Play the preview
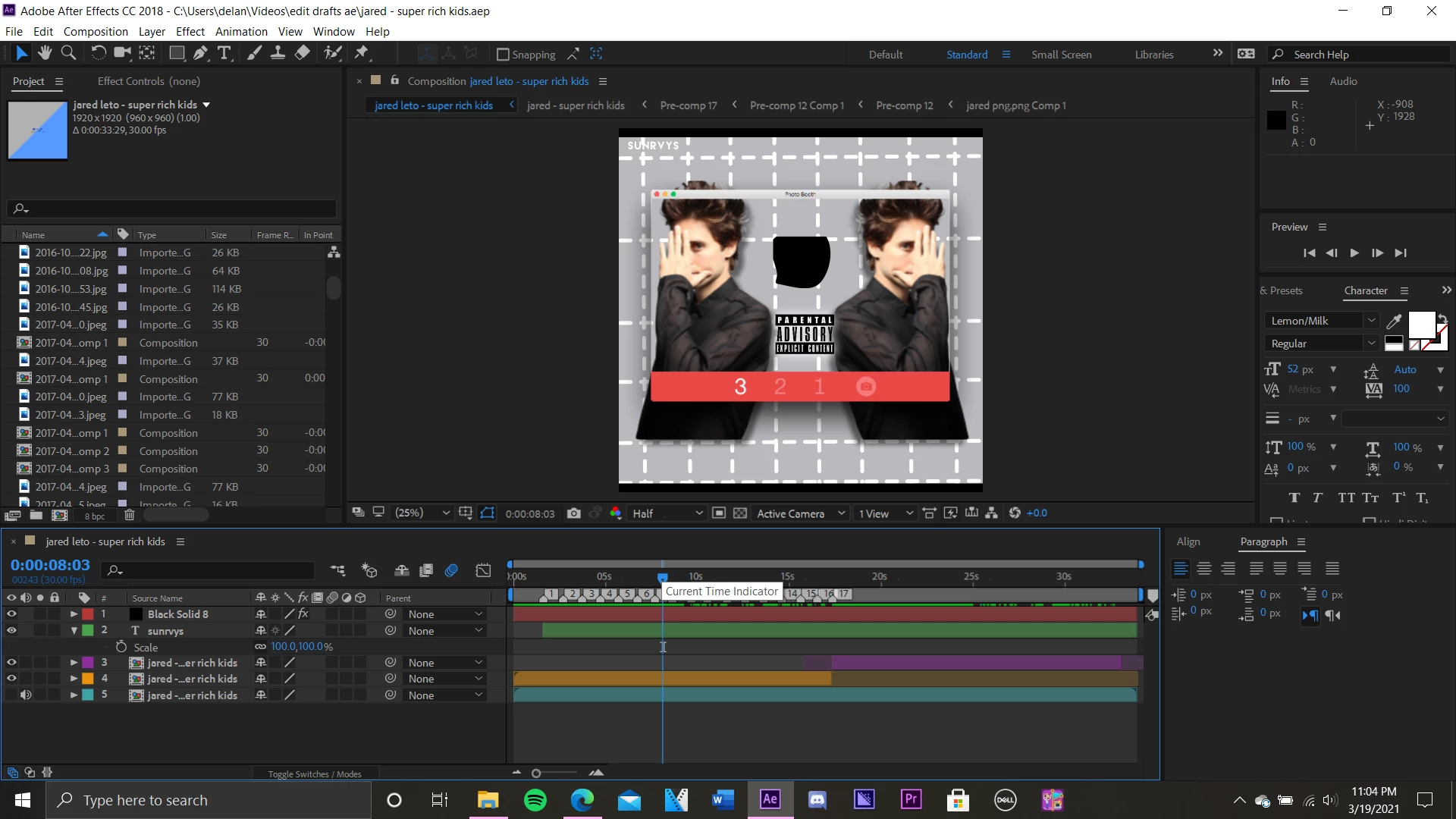Screen dimensions: 1456x819 coord(1354,253)
